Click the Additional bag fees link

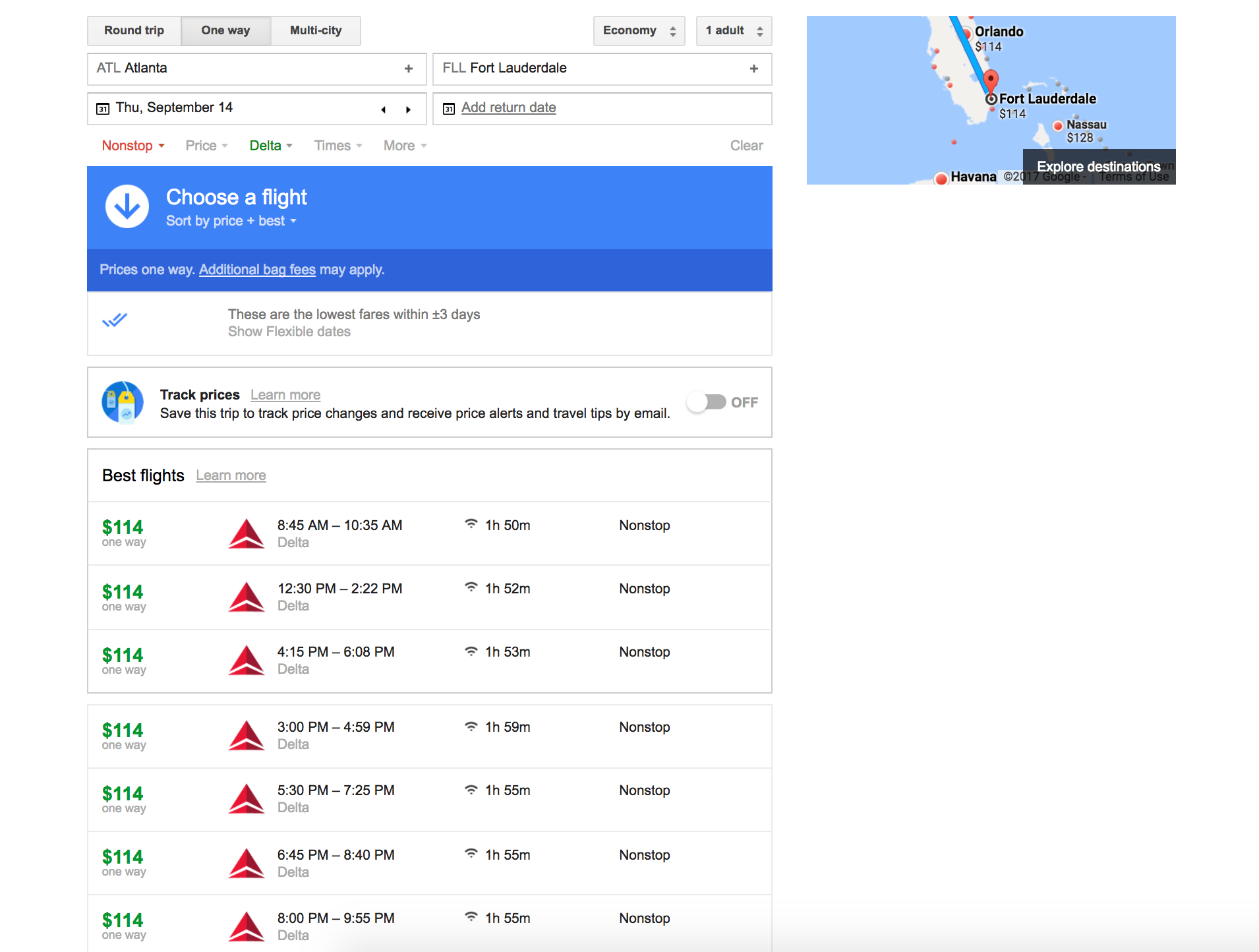click(x=257, y=270)
